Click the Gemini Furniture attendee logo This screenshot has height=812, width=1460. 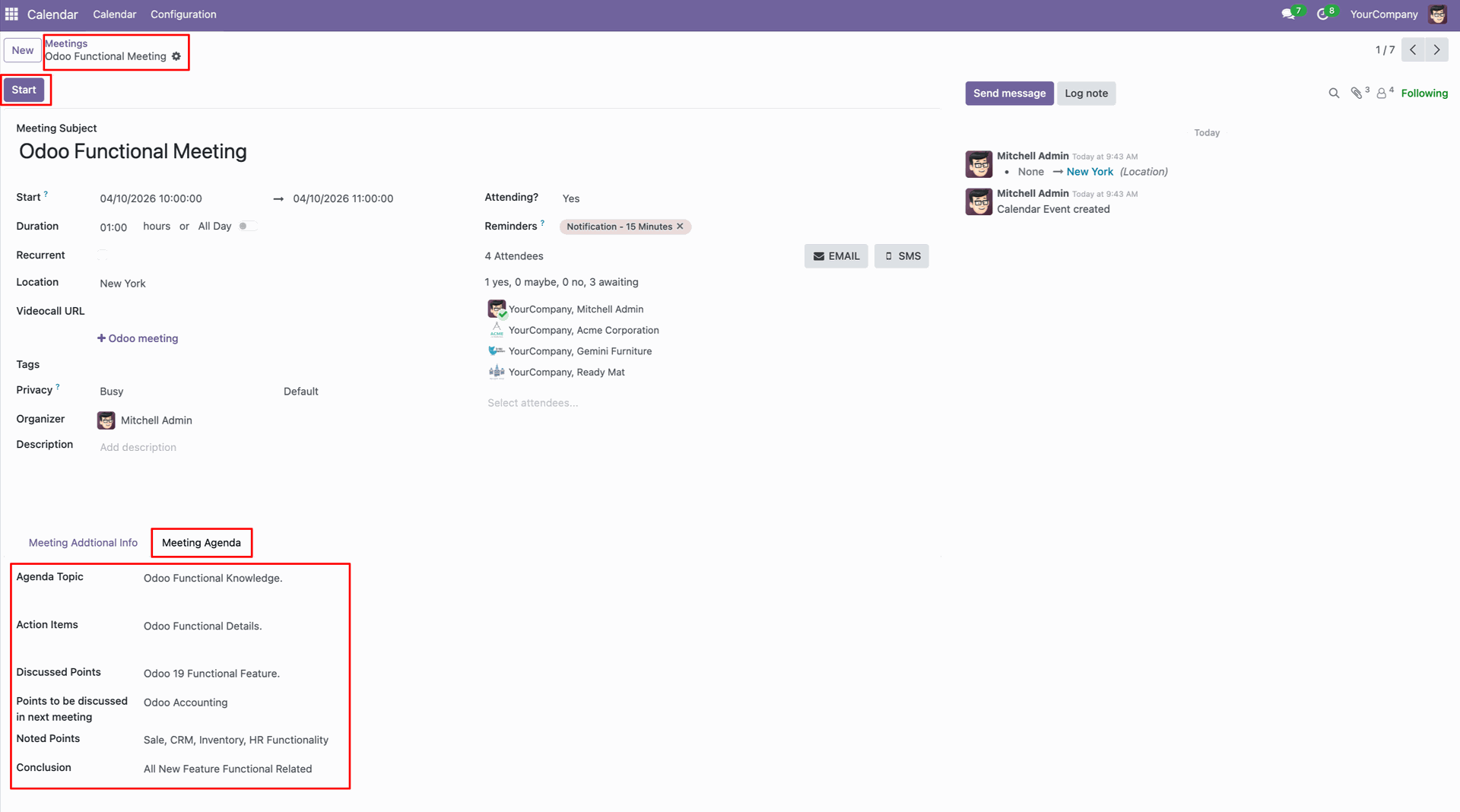[x=497, y=350]
